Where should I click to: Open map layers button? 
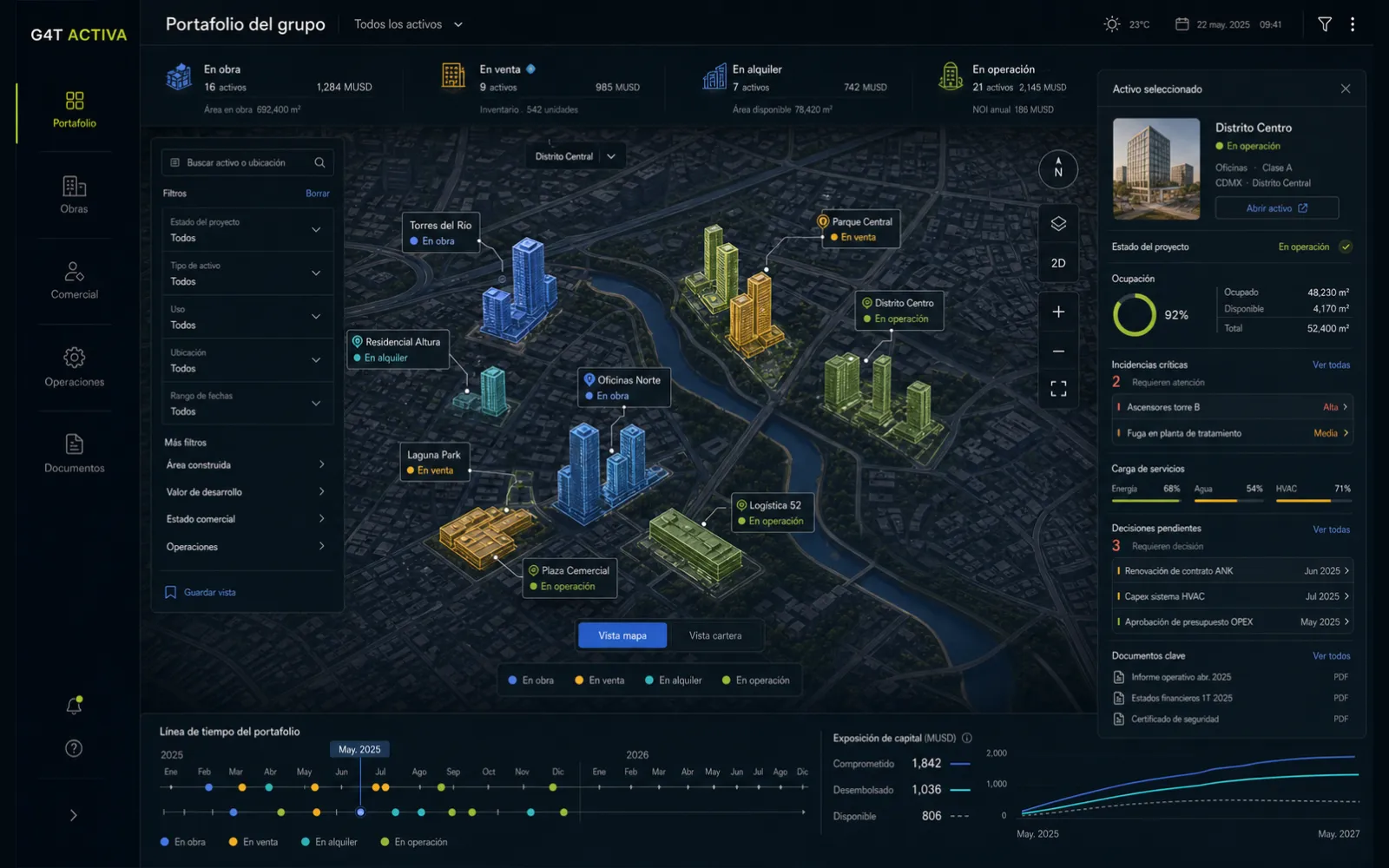pyautogui.click(x=1058, y=224)
